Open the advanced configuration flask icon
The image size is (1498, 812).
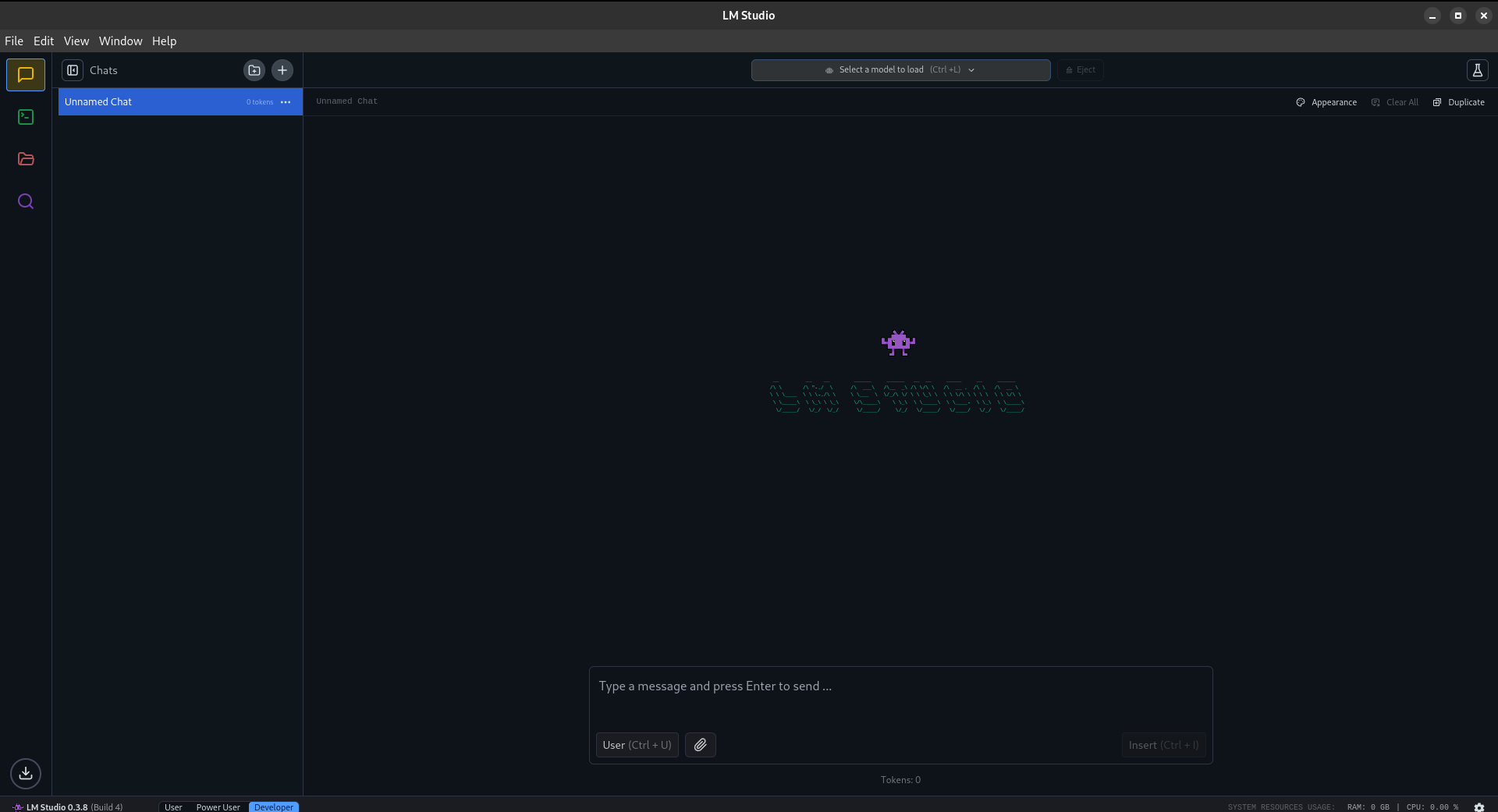[1477, 70]
